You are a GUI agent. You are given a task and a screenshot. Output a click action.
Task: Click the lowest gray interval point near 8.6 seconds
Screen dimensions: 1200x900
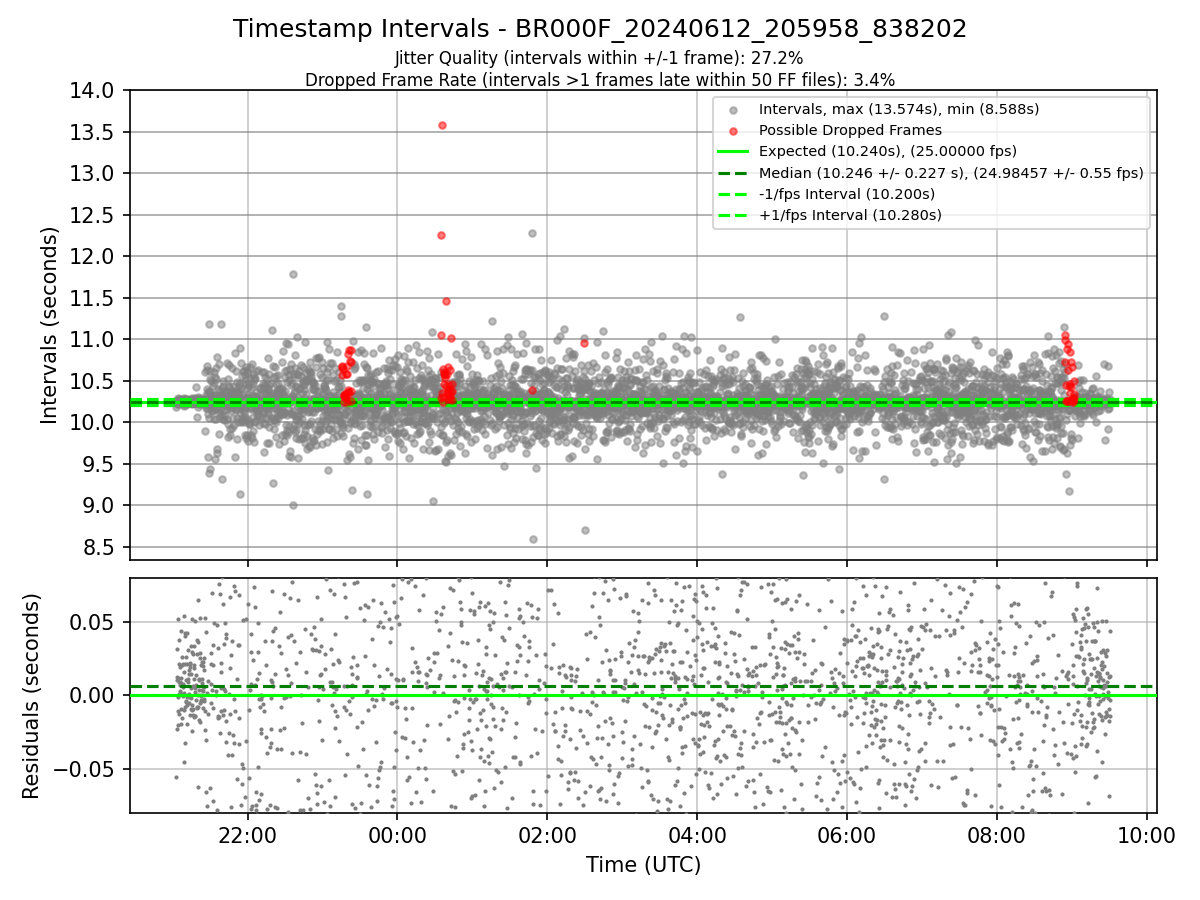point(533,539)
